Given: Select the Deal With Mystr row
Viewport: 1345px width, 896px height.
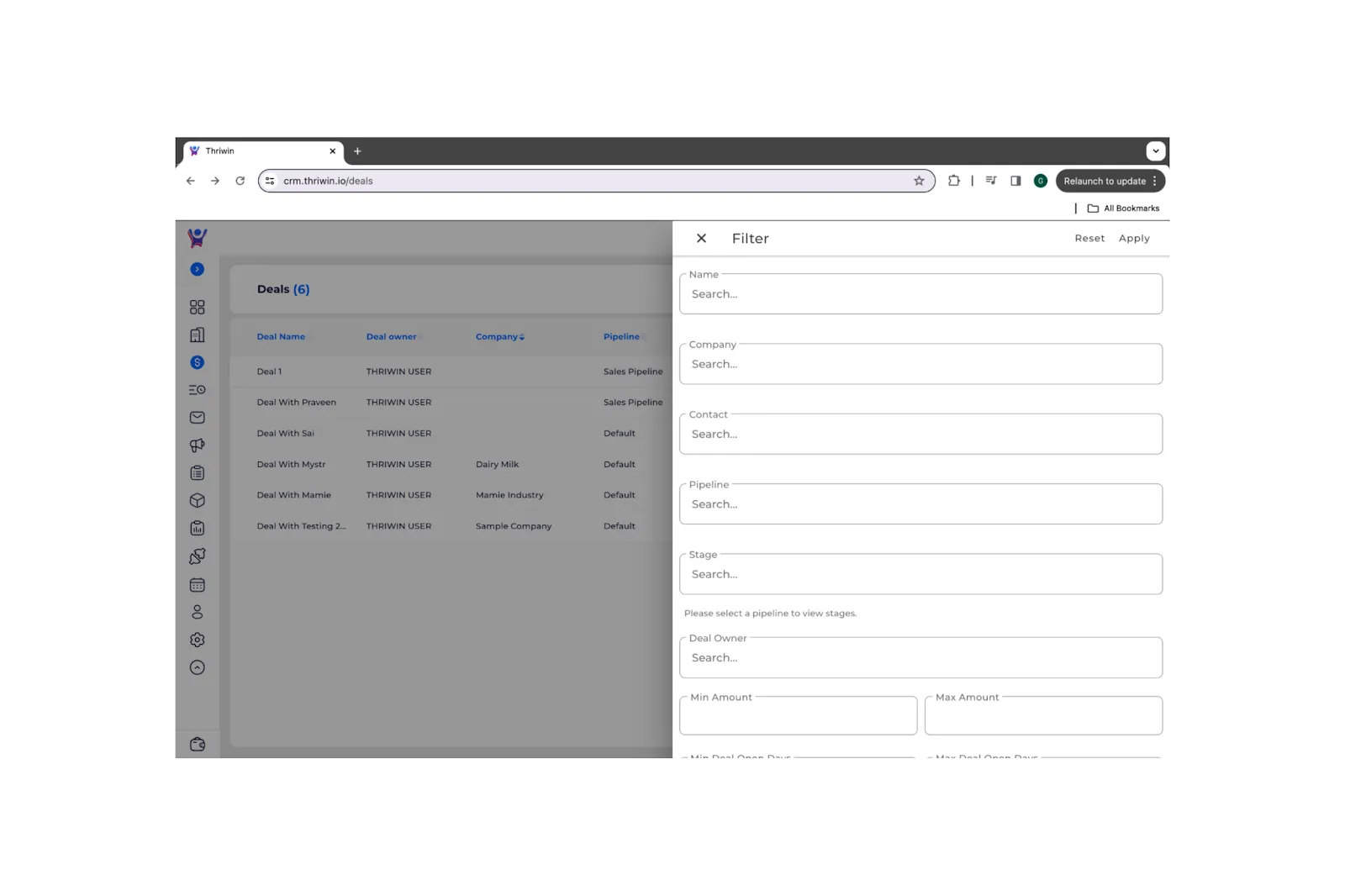Looking at the screenshot, I should click(x=291, y=465).
